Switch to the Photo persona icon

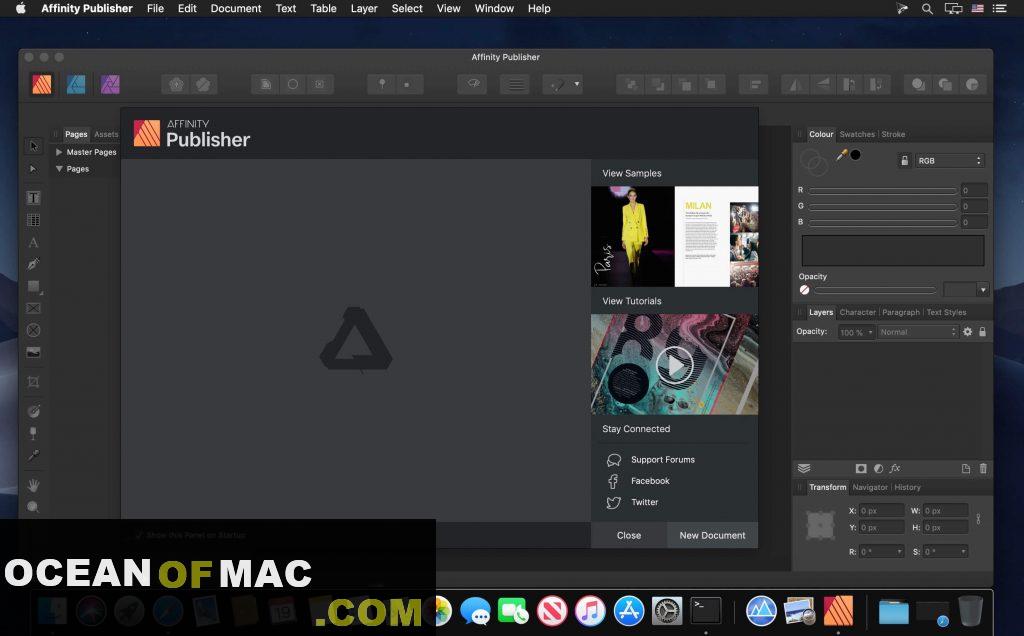110,84
